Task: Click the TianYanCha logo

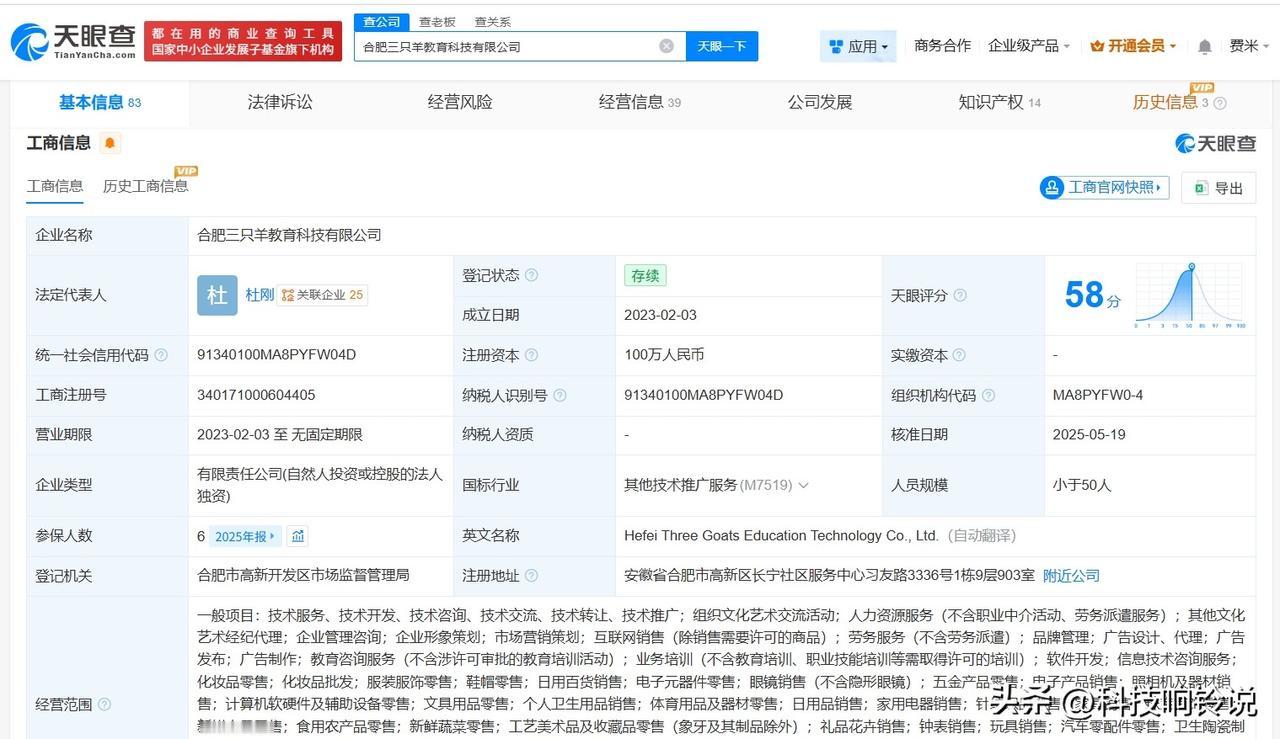Action: pos(74,41)
